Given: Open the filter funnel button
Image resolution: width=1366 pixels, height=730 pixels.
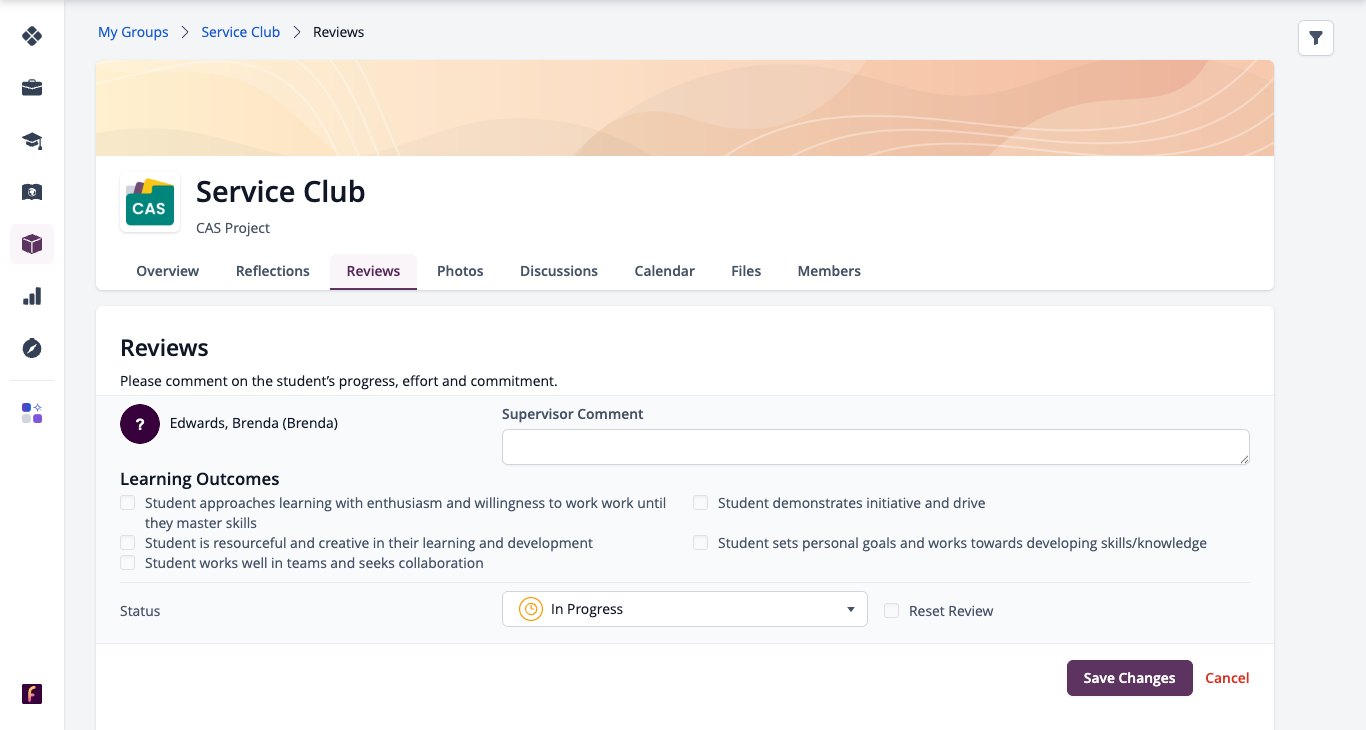Looking at the screenshot, I should (x=1316, y=38).
